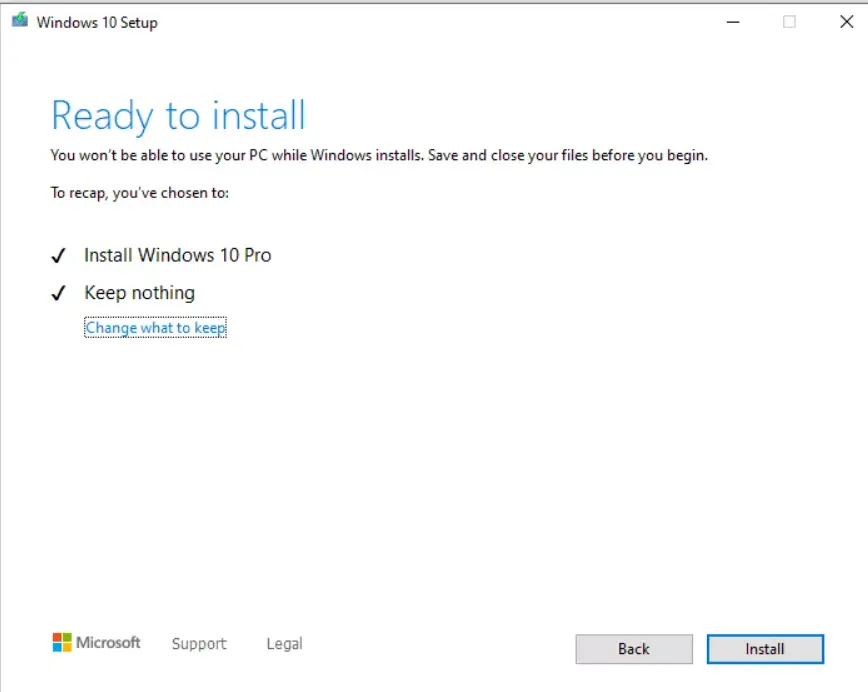Click 'To recap, you've chosen to:' text
This screenshot has height=692, width=868.
click(140, 193)
